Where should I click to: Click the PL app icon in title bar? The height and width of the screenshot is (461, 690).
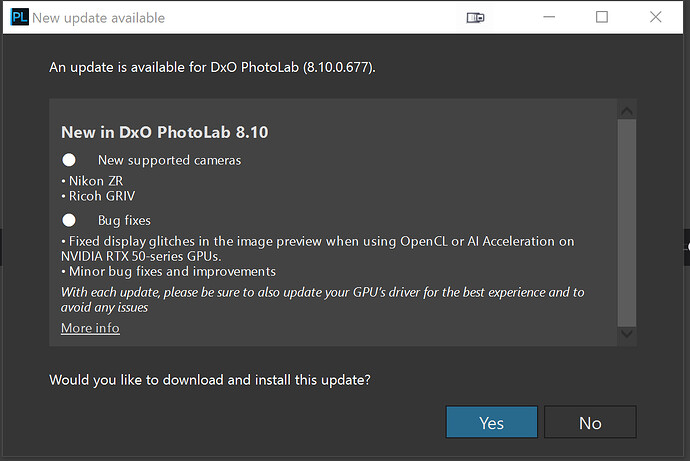tap(17, 17)
